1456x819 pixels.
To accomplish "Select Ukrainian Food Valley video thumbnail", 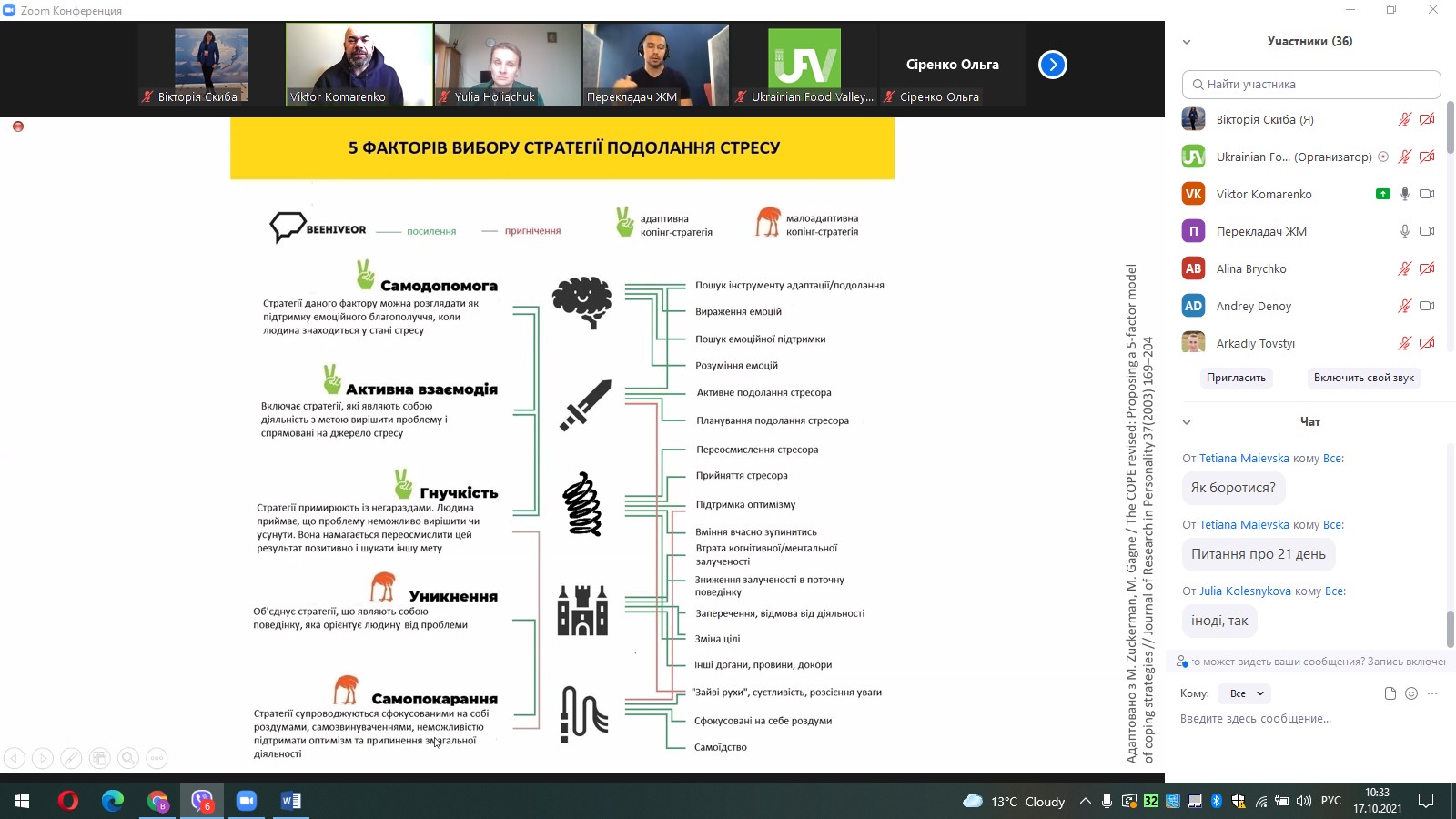I will (x=804, y=65).
